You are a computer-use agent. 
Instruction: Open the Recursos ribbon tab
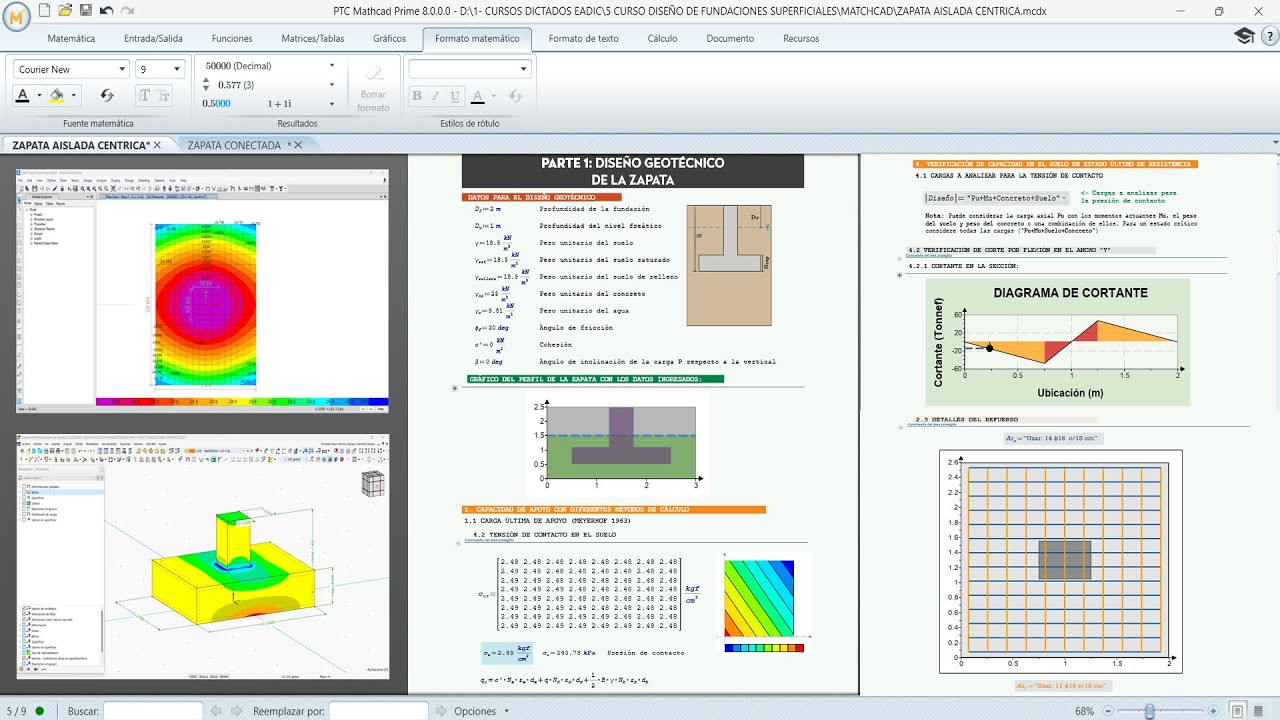(x=801, y=38)
